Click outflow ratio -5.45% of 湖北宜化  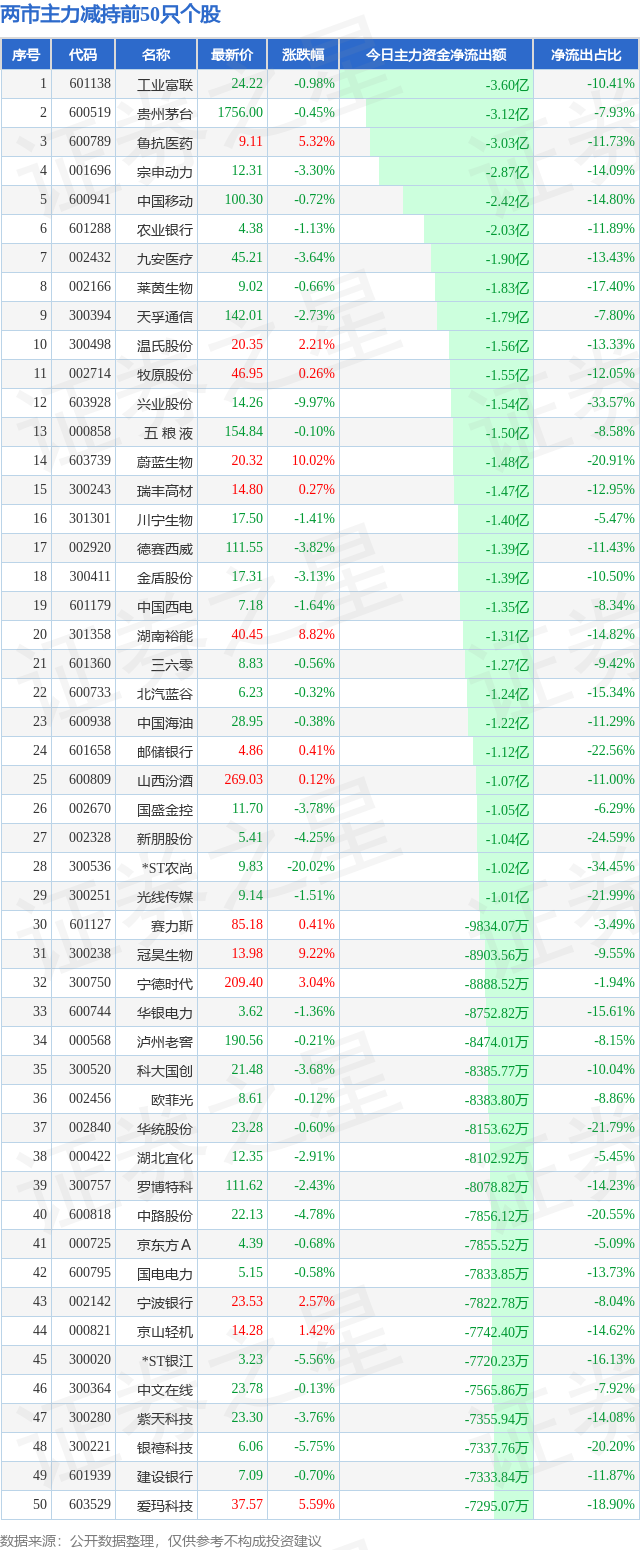point(614,1157)
